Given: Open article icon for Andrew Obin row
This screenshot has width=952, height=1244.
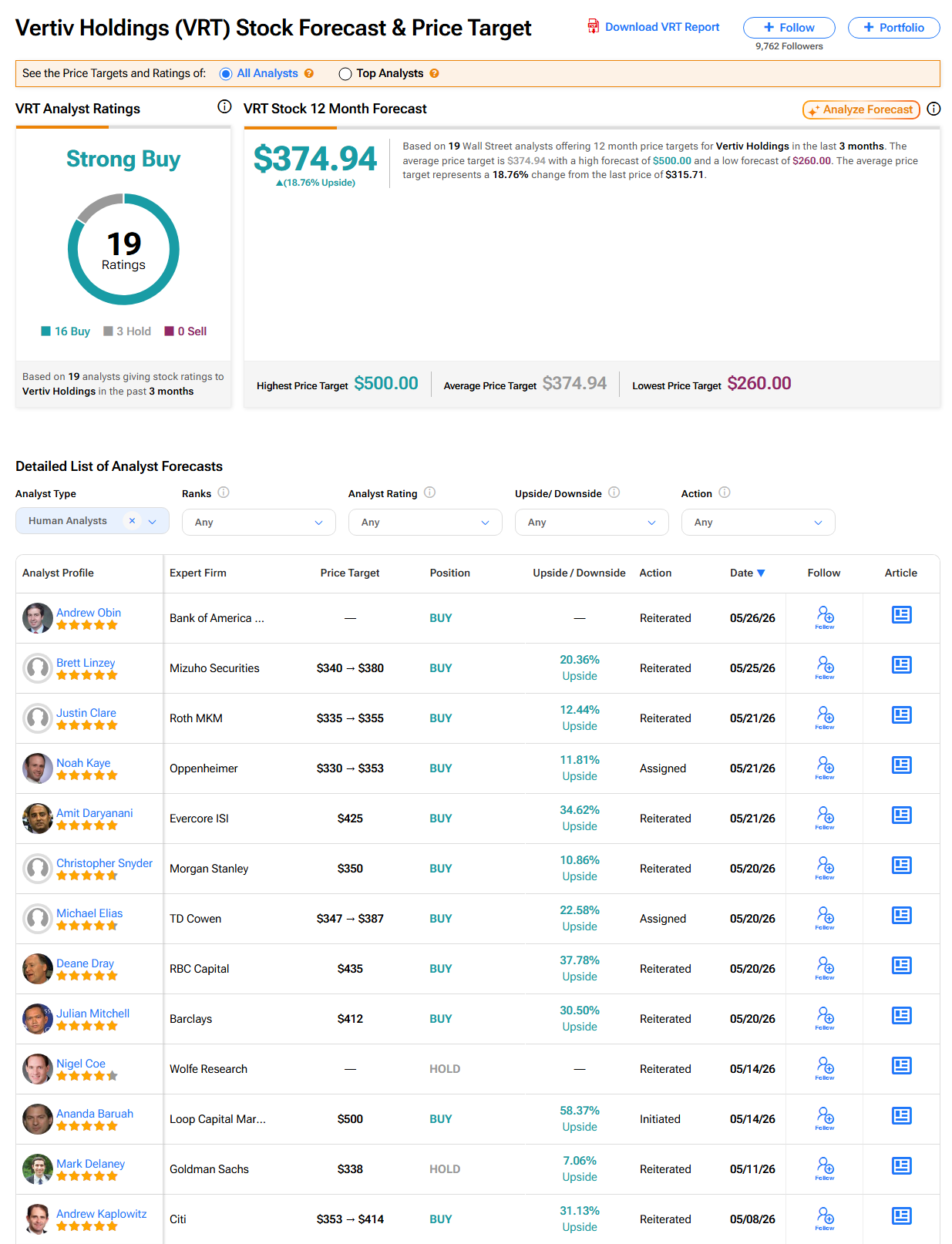Looking at the screenshot, I should coord(901,615).
